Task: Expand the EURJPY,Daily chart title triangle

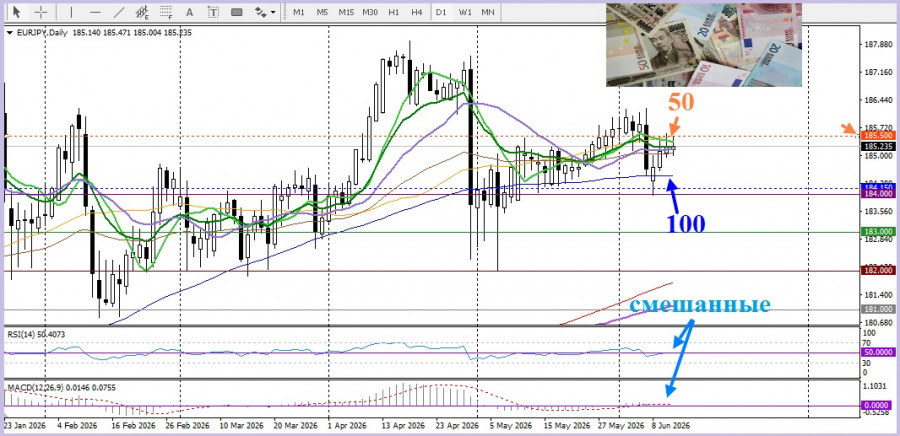Action: pyautogui.click(x=9, y=33)
